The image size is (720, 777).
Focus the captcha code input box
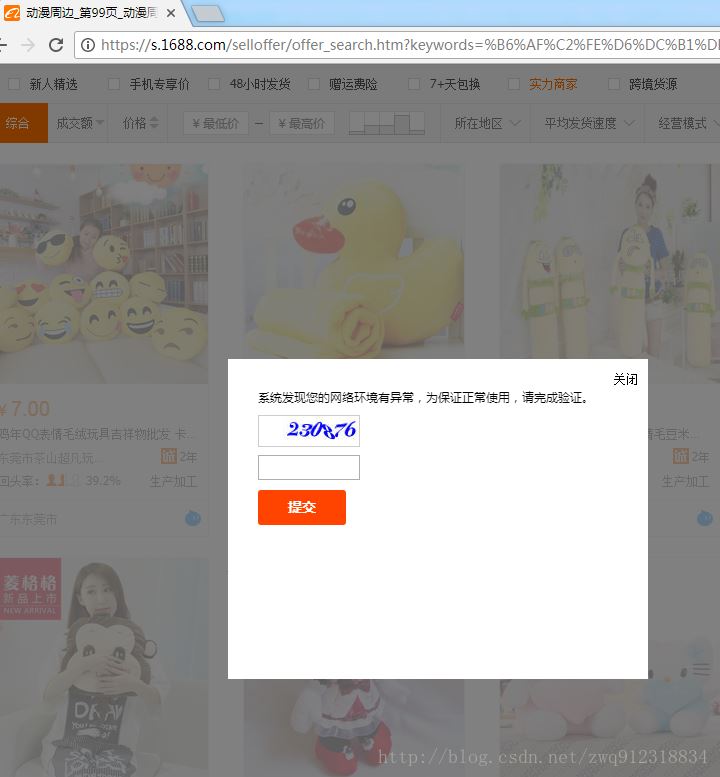309,467
